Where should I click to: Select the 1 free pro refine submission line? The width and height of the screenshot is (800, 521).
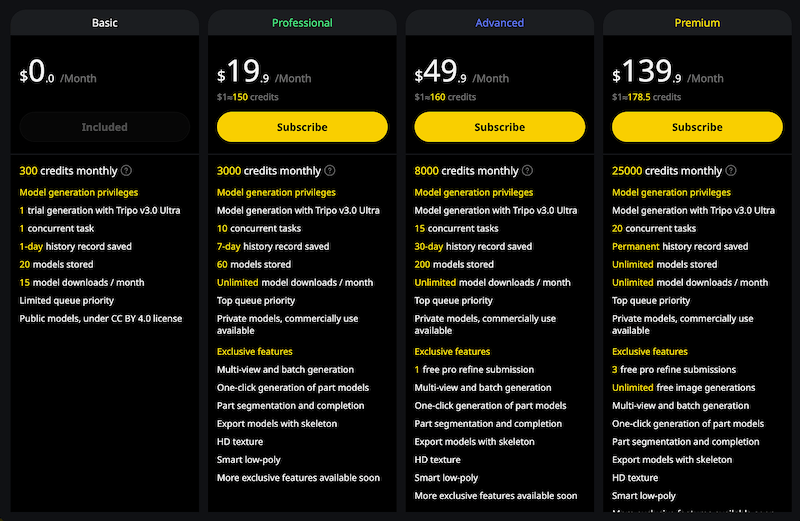pyautogui.click(x=474, y=370)
